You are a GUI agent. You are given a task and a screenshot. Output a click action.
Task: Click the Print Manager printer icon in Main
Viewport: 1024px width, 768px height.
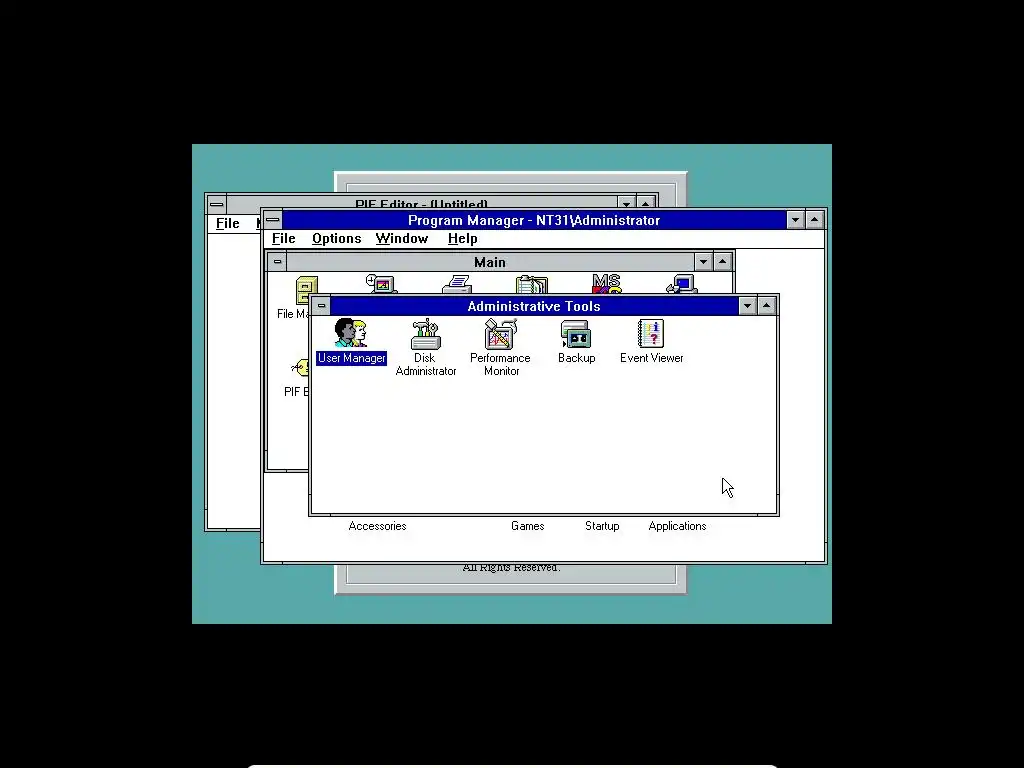point(457,285)
